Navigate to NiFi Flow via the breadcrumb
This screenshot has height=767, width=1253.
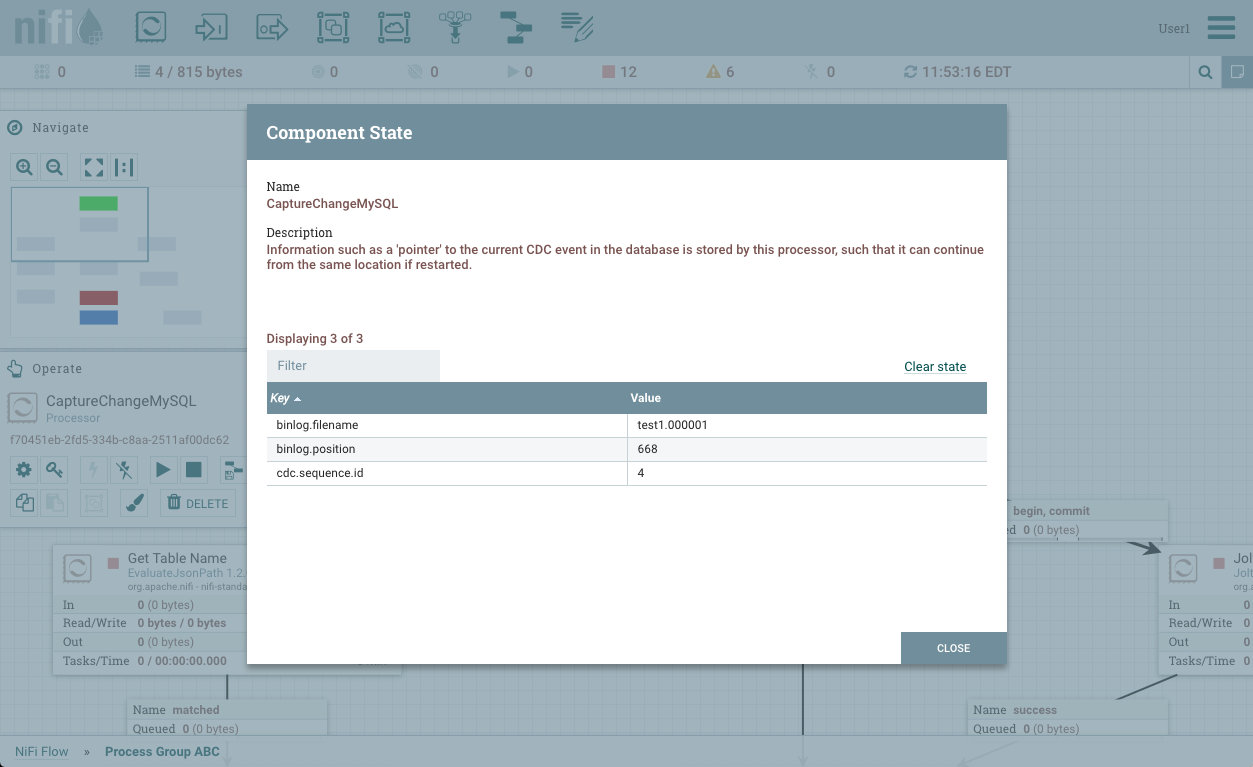41,751
